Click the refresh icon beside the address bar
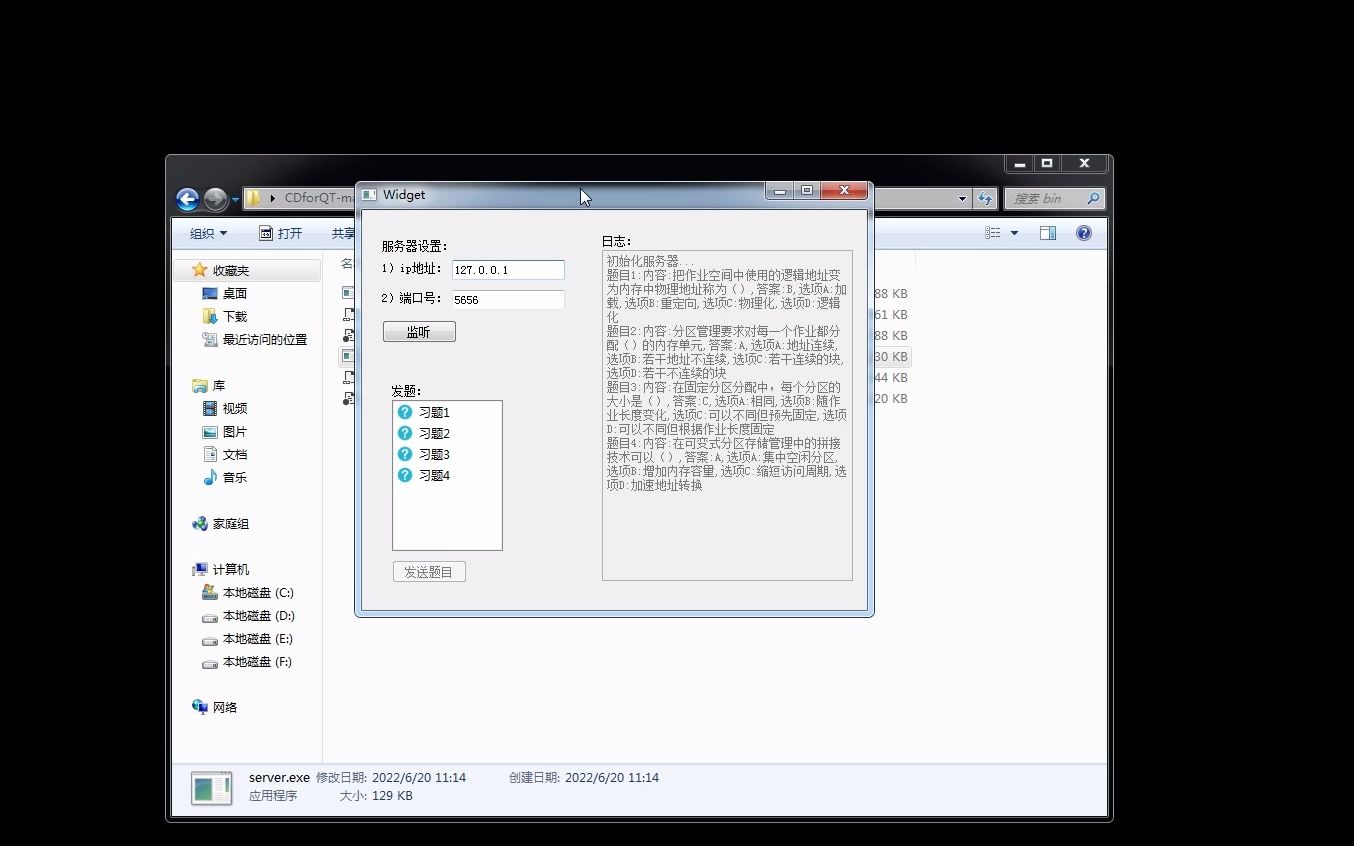Screen dimensions: 1354x846 pos(985,199)
